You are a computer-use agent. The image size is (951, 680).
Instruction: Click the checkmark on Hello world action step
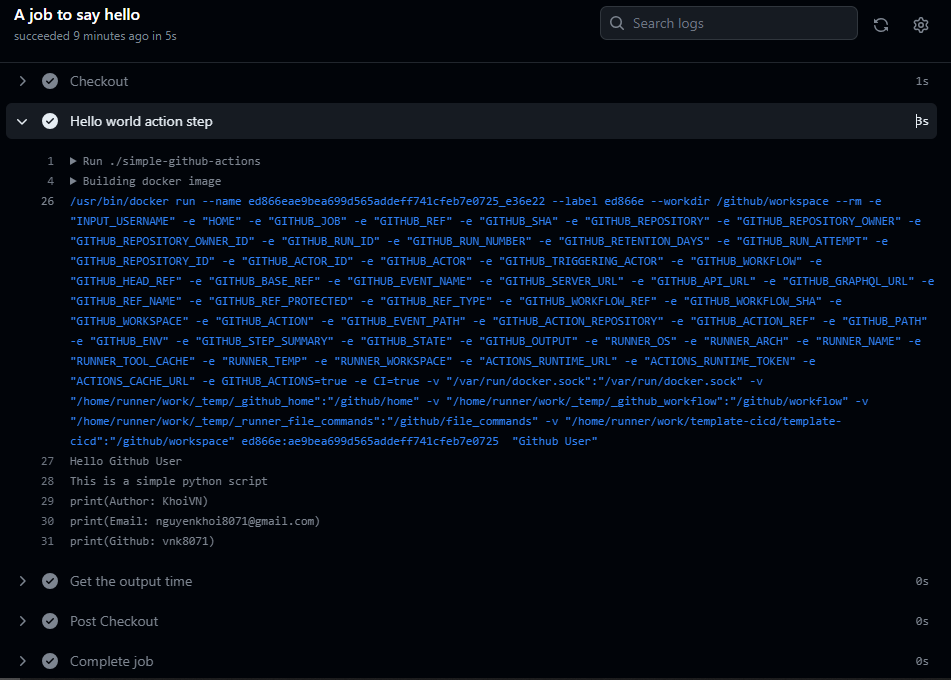(x=49, y=120)
